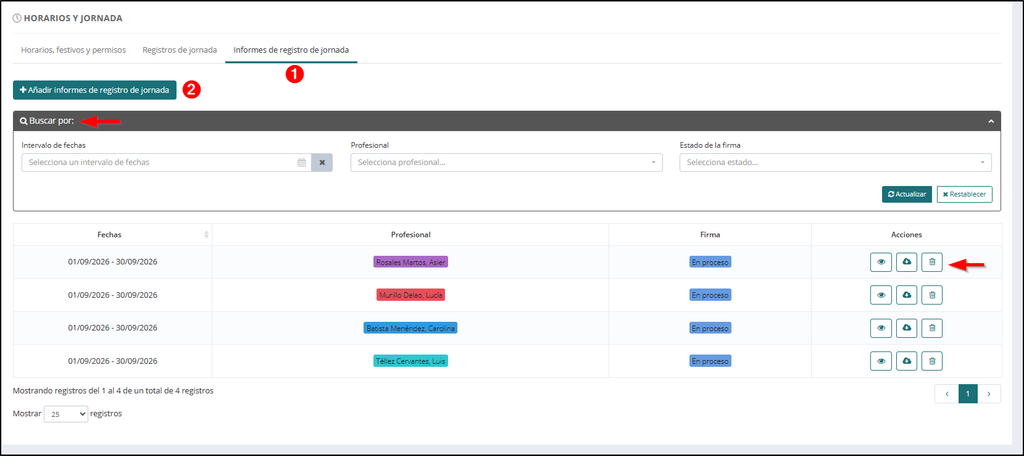Sort table by Fechas column arrows
This screenshot has width=1024, height=456.
206,235
